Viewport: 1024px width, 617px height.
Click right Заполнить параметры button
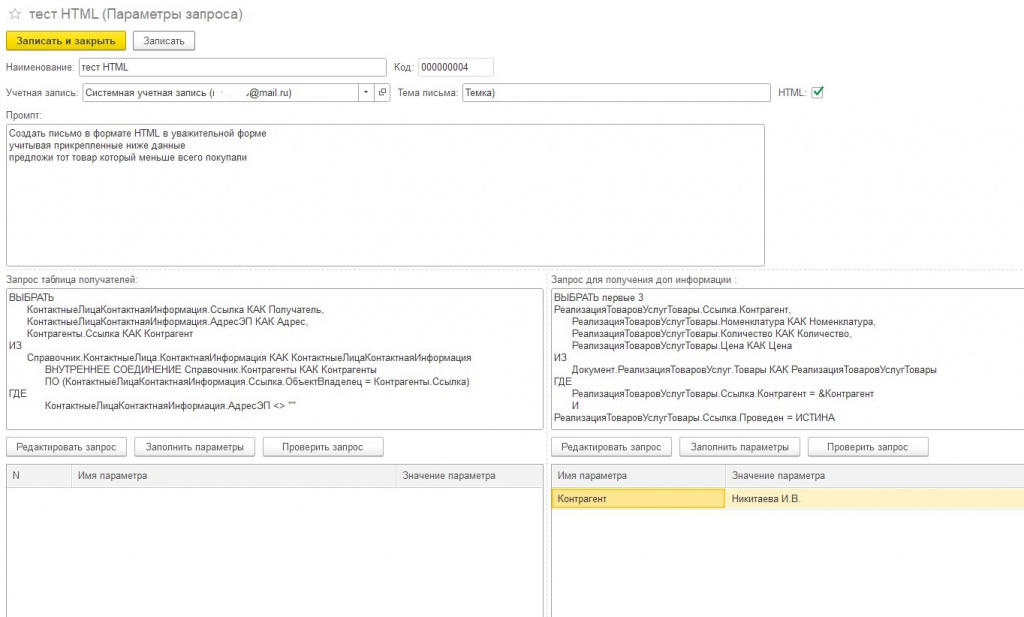[739, 447]
